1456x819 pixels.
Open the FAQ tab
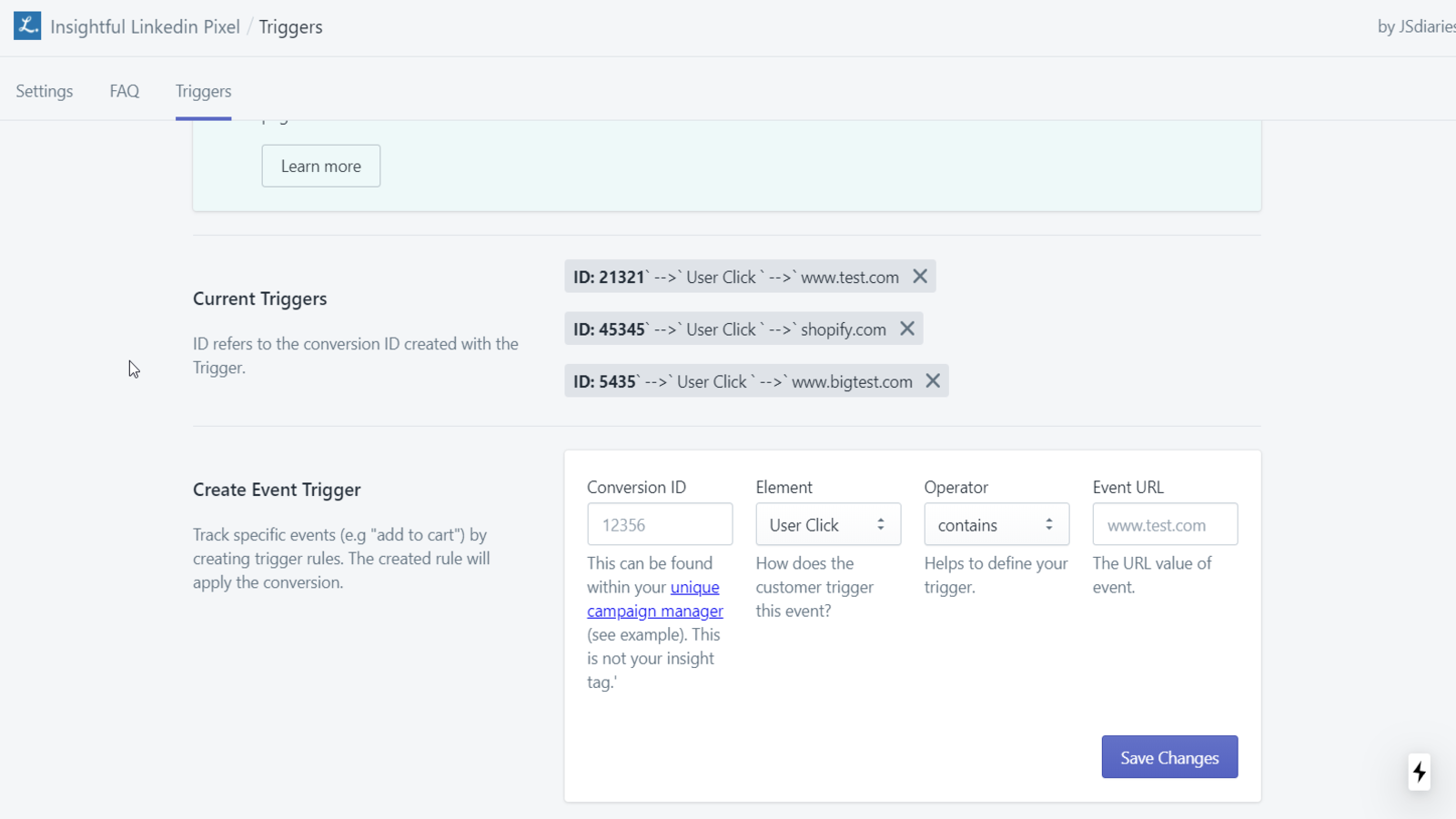pyautogui.click(x=125, y=91)
